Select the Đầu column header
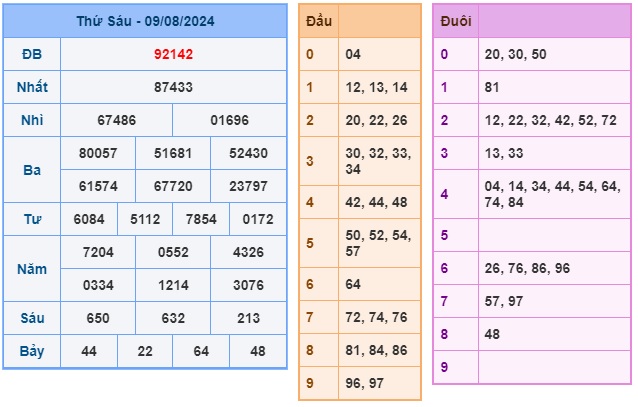638x407 pixels. tap(319, 21)
